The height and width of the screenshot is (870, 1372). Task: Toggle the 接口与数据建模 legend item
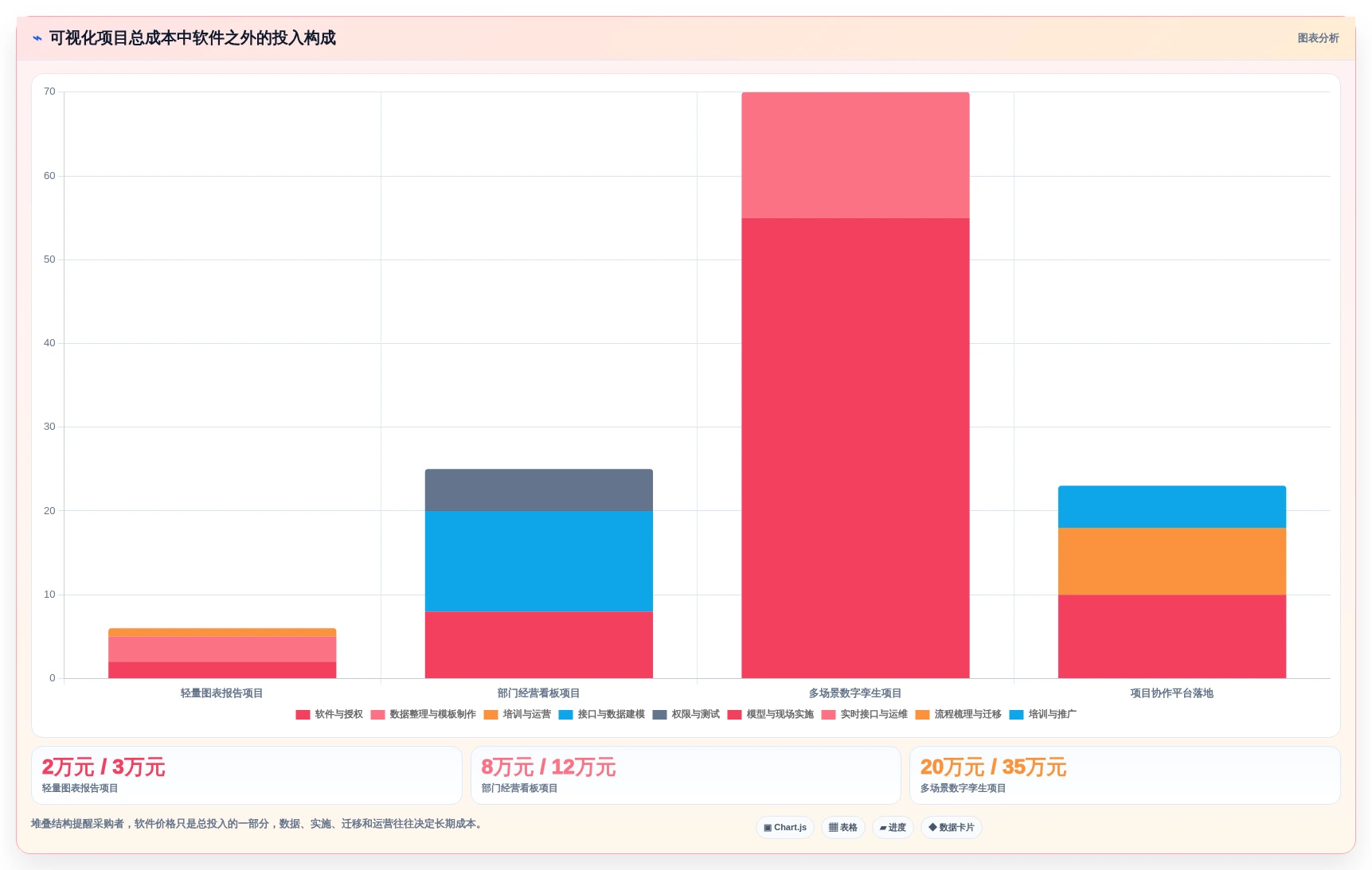tap(601, 715)
